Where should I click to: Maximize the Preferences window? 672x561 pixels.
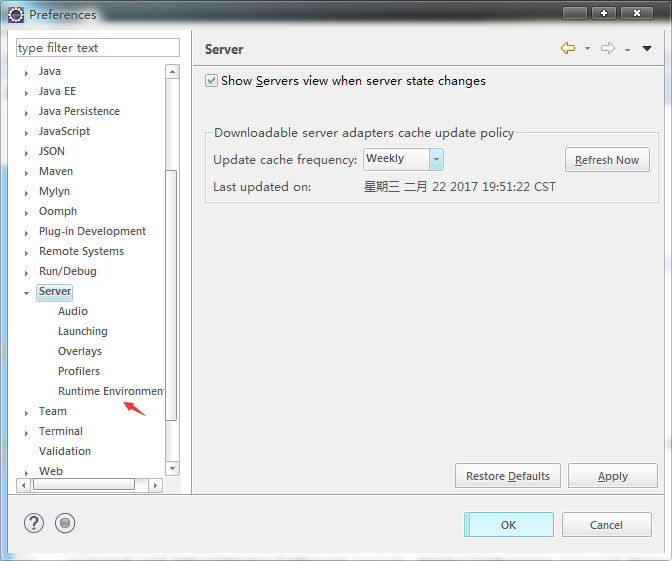(604, 13)
